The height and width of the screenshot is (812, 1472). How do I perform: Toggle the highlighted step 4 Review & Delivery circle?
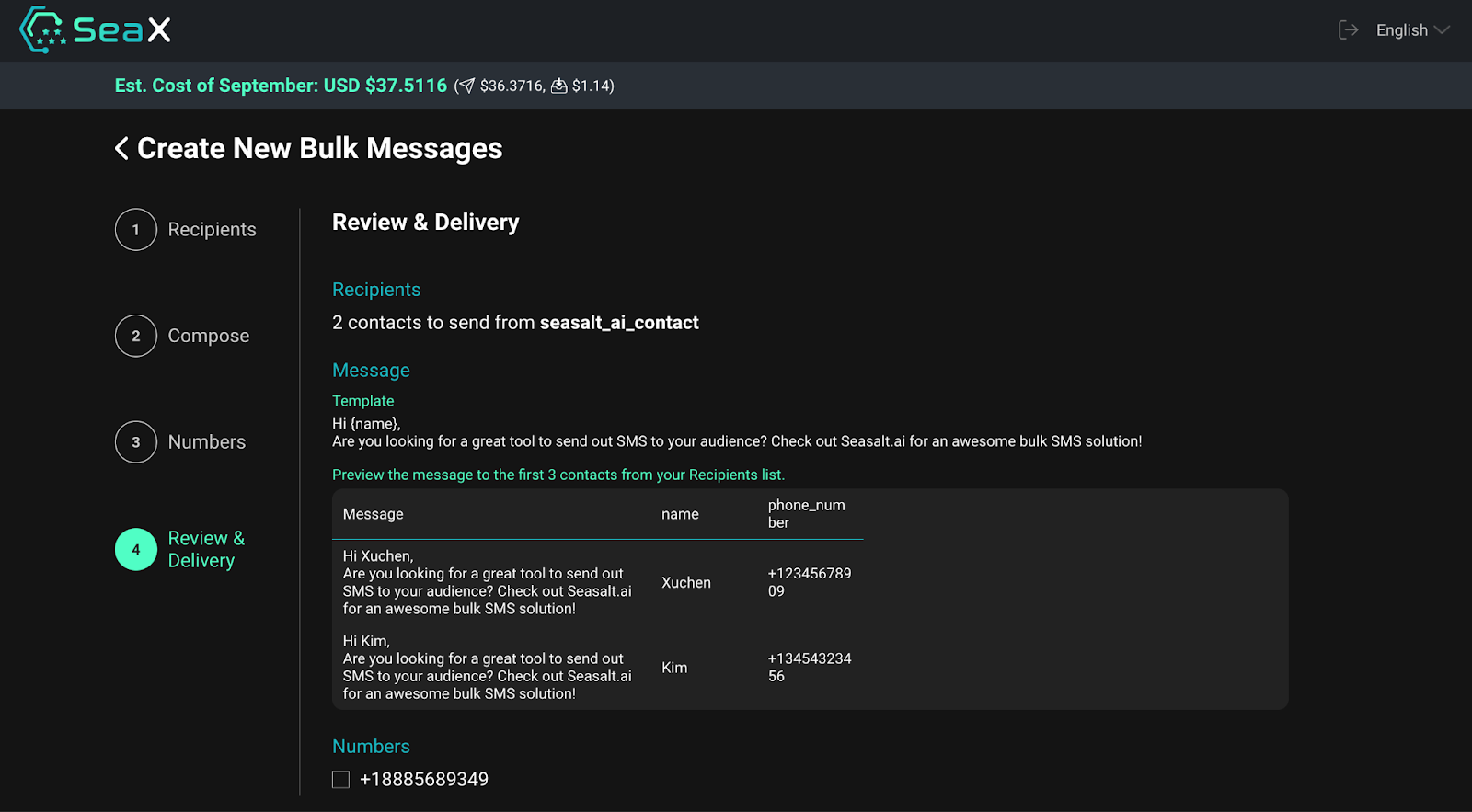coord(135,549)
